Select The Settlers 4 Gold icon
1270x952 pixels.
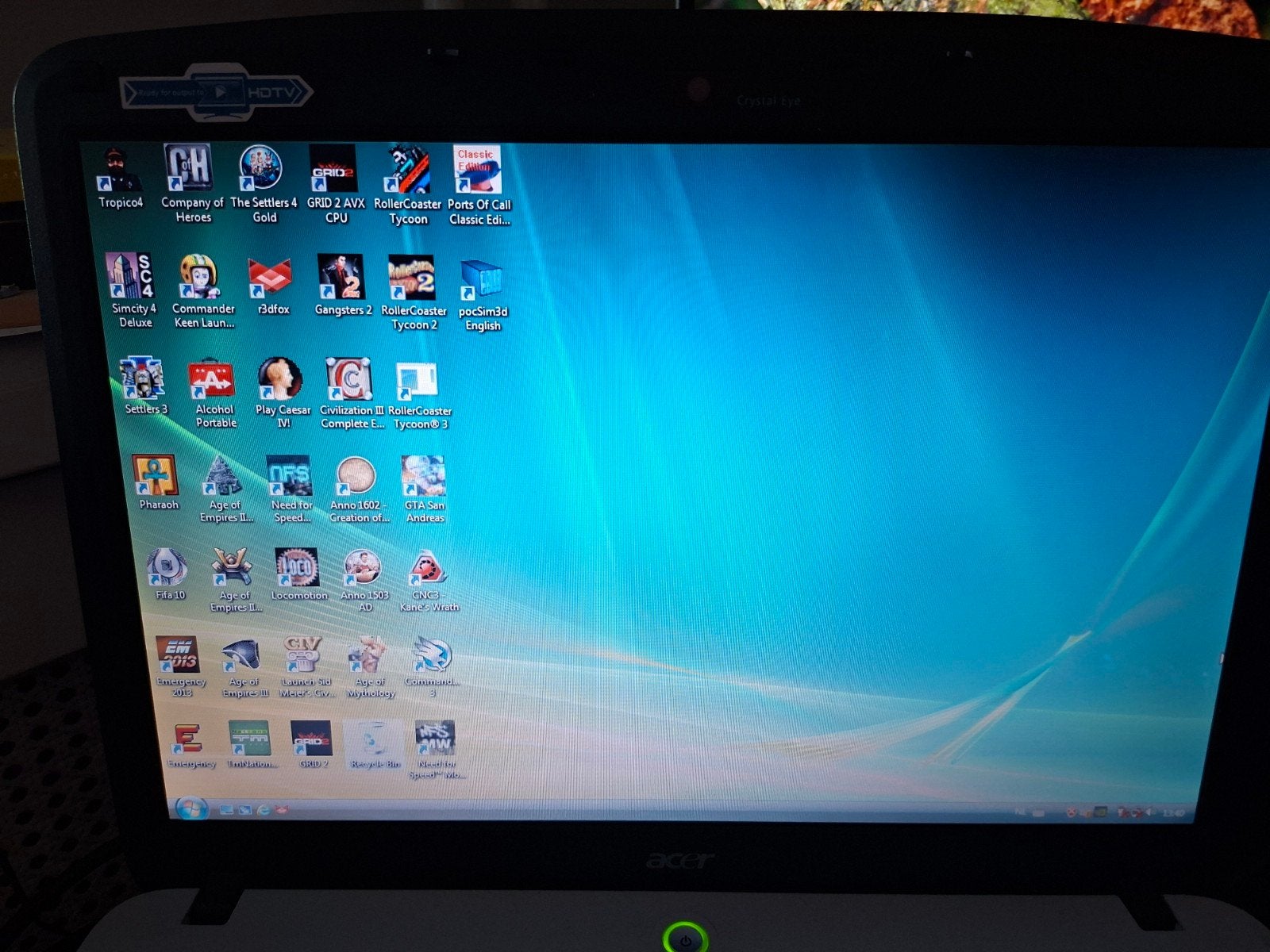(x=262, y=184)
